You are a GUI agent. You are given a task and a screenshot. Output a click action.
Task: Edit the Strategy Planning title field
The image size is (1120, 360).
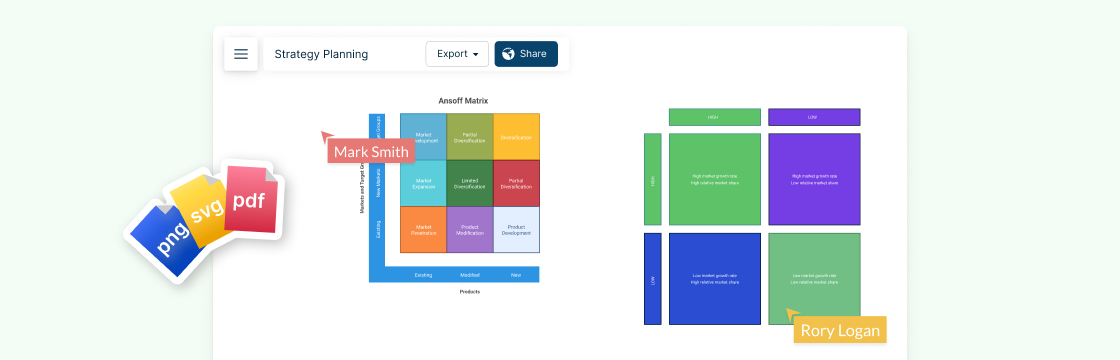pos(321,54)
